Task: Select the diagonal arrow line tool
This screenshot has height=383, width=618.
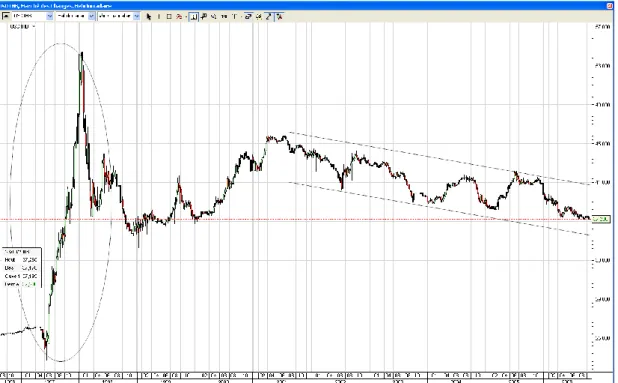Action: pyautogui.click(x=269, y=17)
